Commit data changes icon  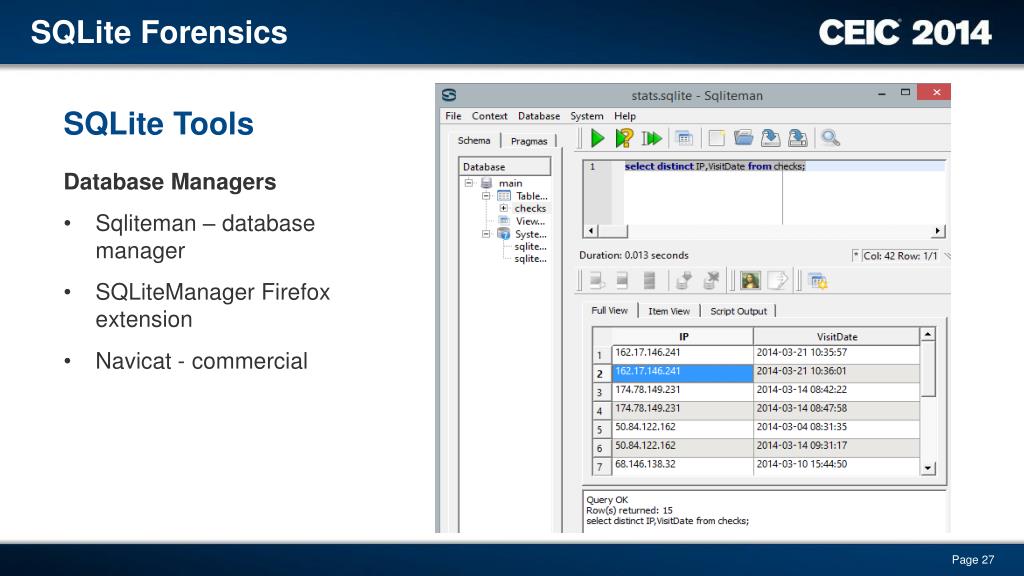pyautogui.click(x=684, y=281)
